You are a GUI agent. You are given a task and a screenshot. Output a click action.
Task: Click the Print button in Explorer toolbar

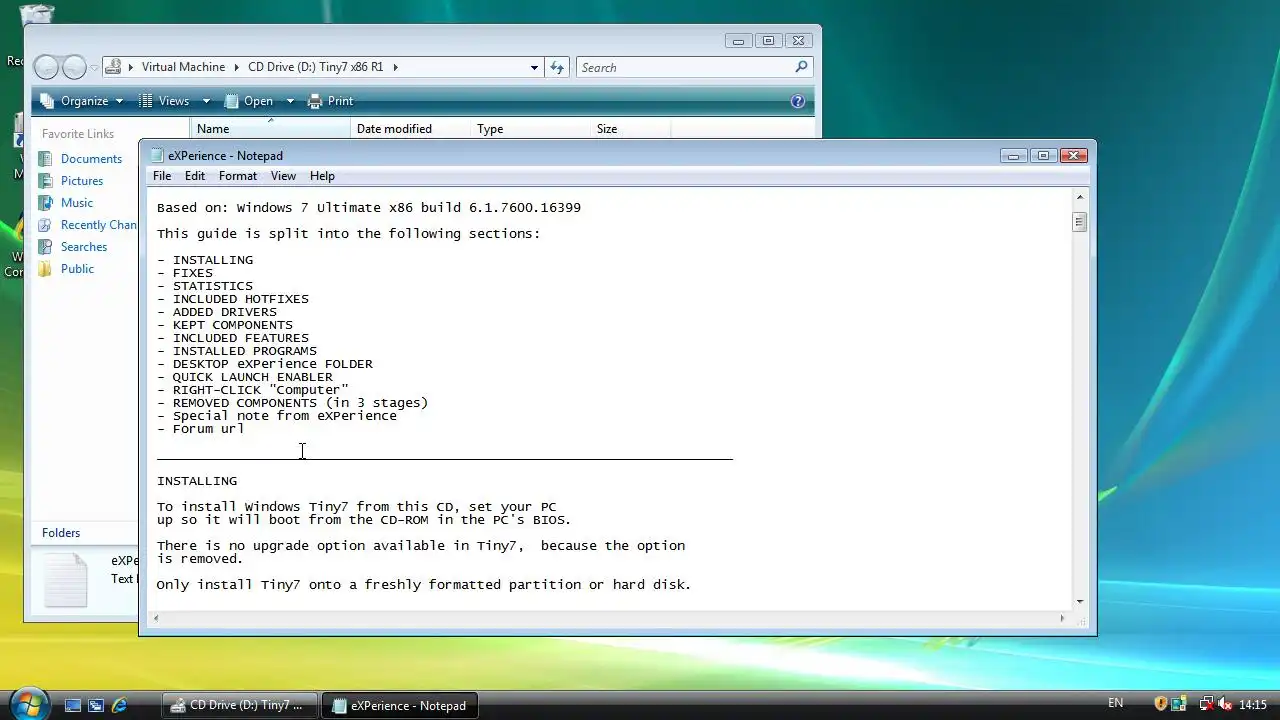pos(331,101)
